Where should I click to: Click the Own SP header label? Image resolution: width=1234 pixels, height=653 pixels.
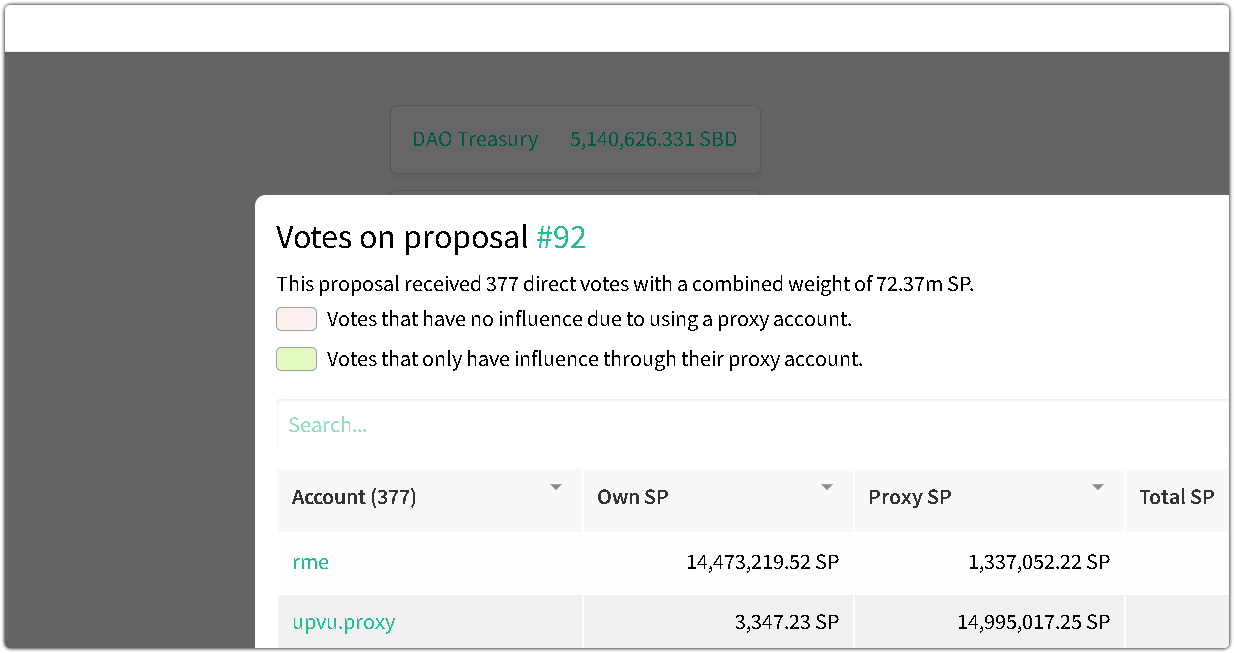[633, 497]
